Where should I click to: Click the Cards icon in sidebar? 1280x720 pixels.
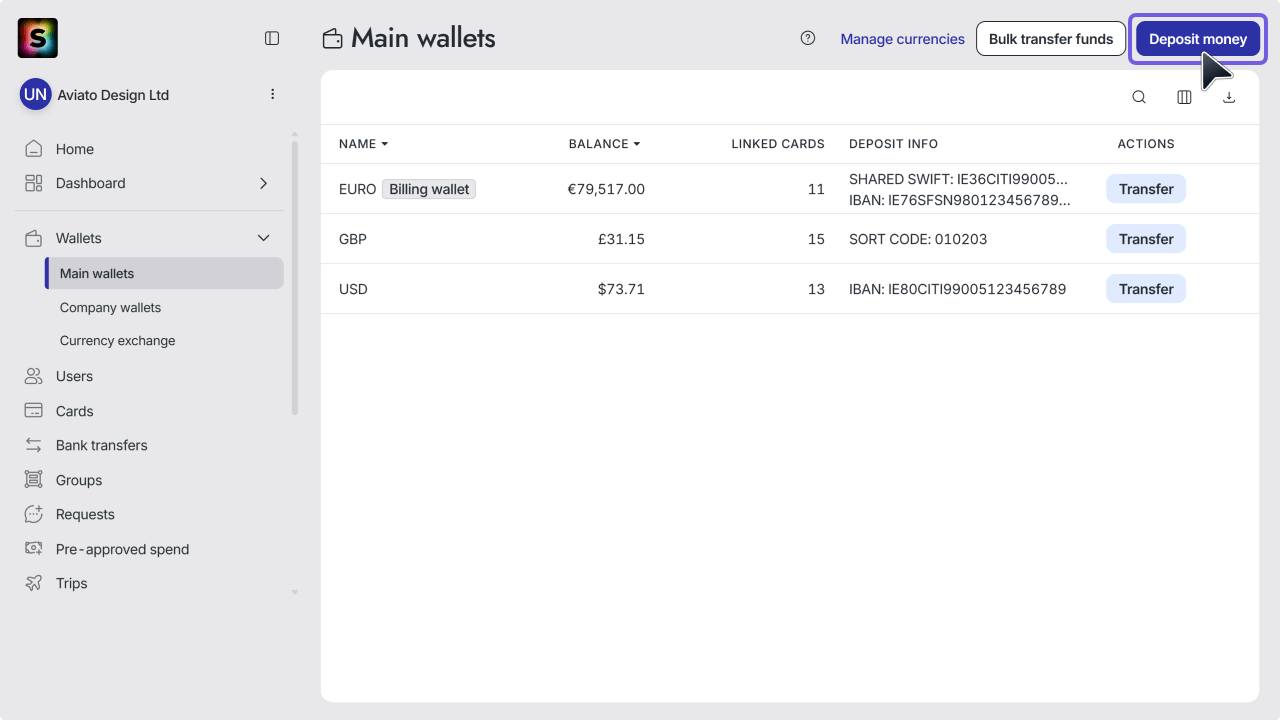(x=34, y=411)
